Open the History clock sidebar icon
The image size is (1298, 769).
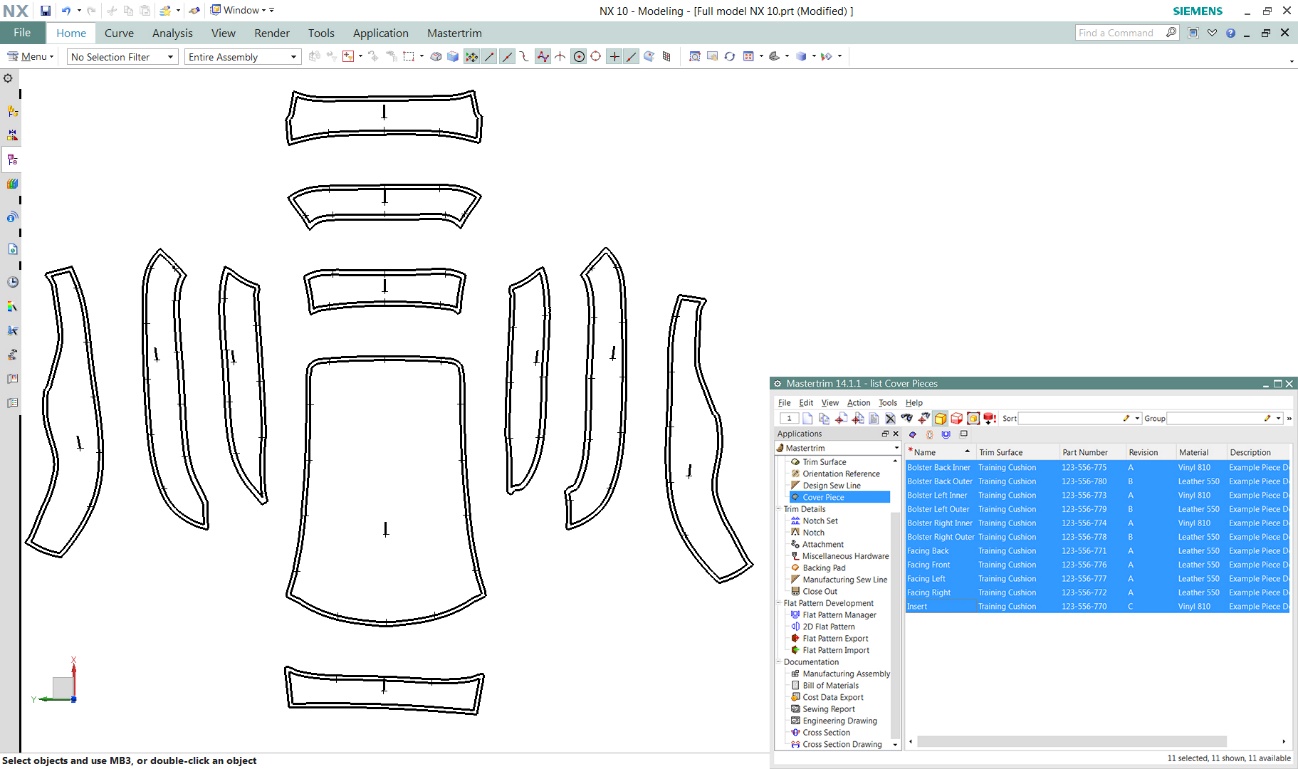click(12, 282)
